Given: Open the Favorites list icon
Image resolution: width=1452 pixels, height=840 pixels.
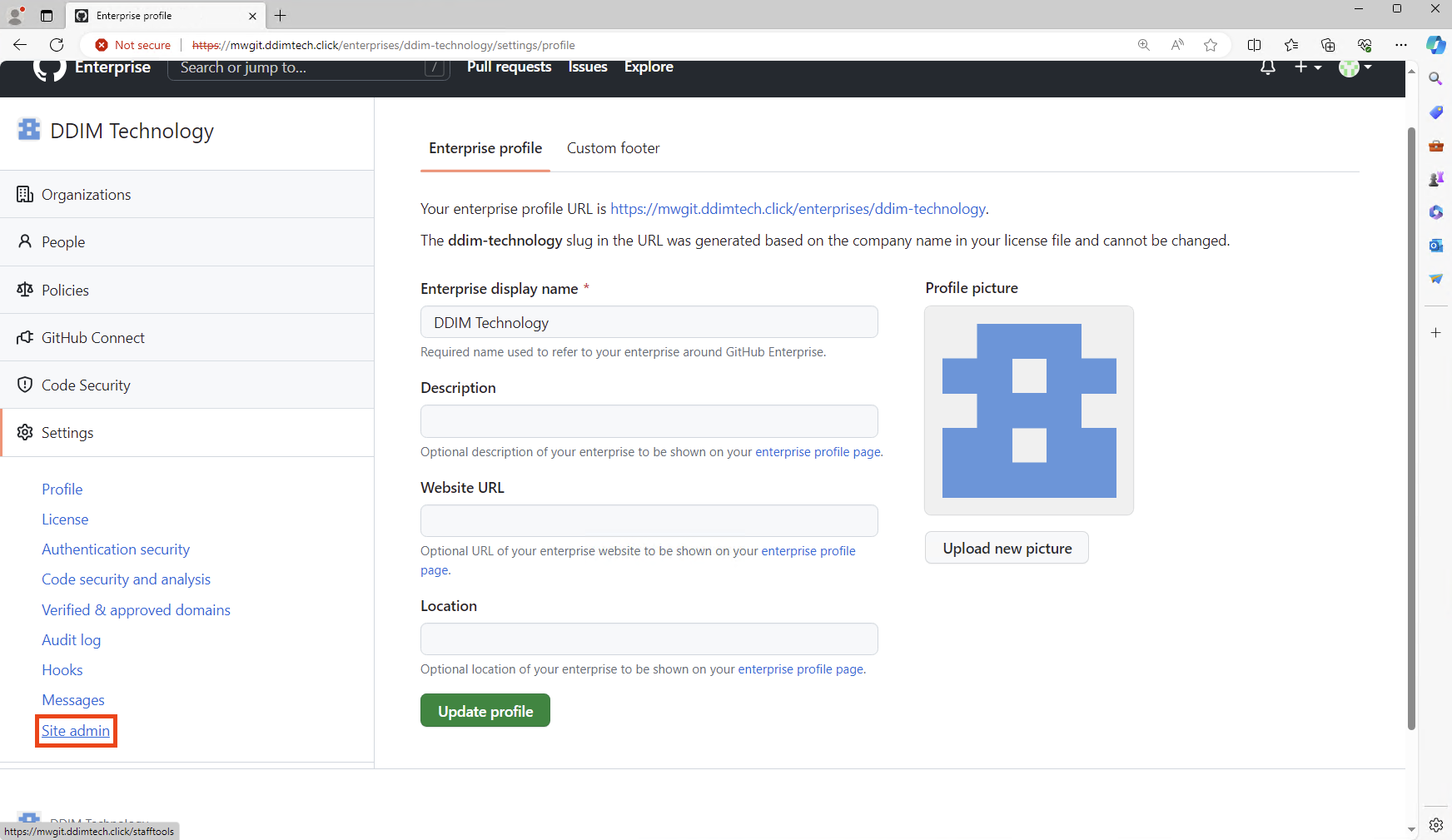Looking at the screenshot, I should coord(1291,45).
